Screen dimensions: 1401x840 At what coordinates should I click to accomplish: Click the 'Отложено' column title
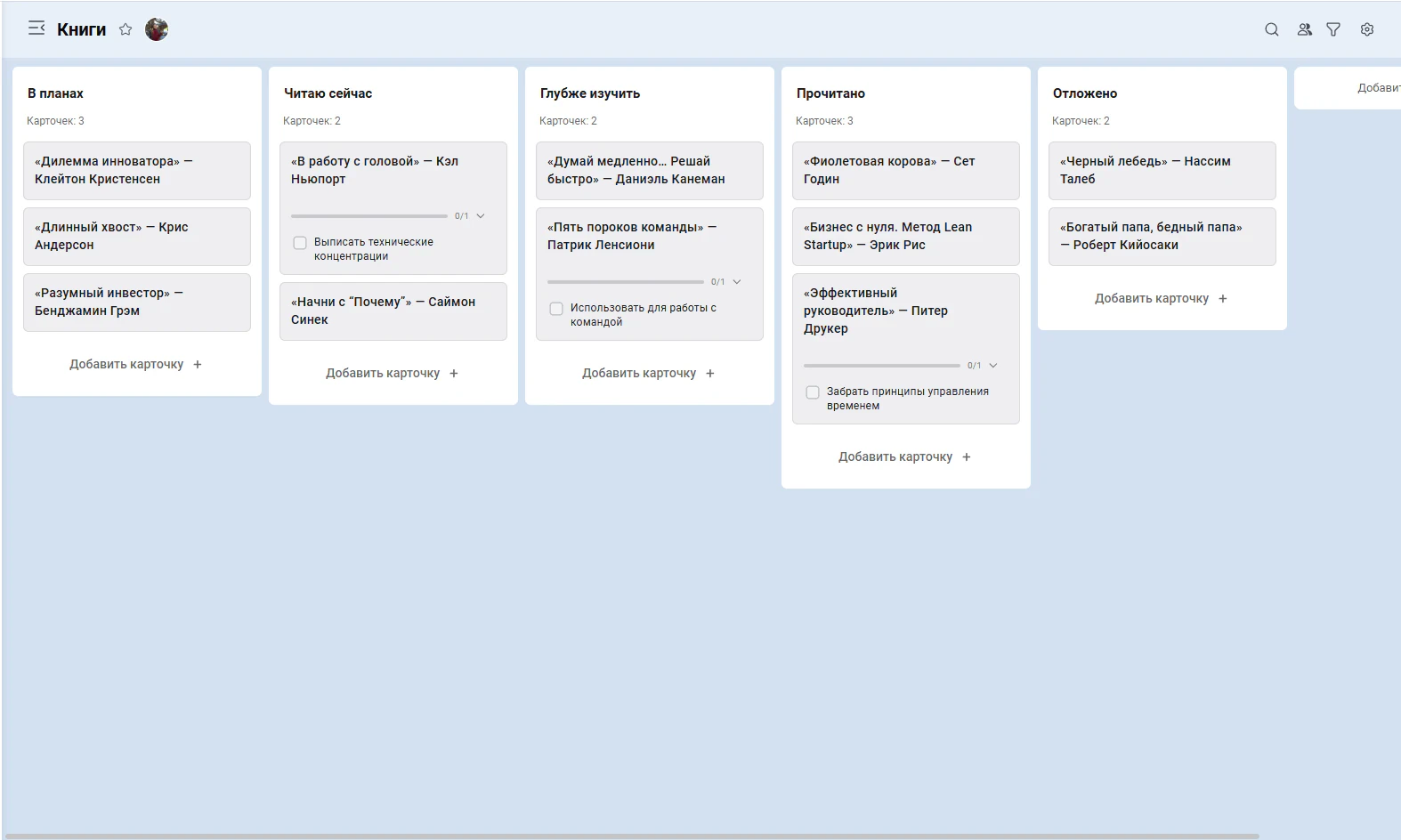1085,93
